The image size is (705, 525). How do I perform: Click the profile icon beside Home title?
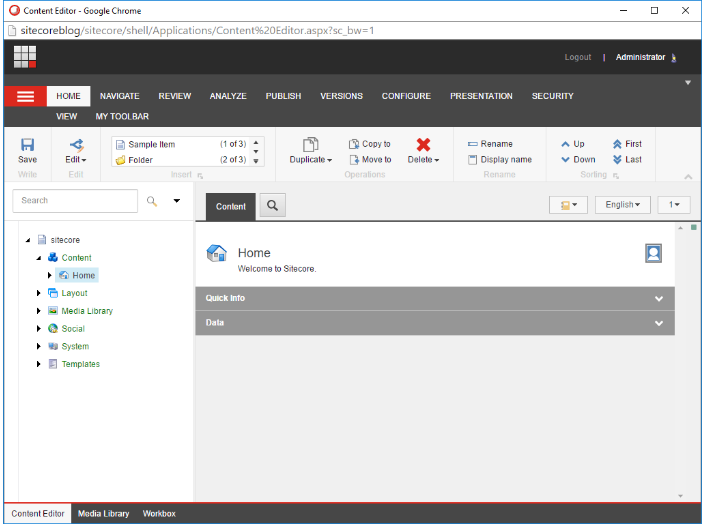click(x=653, y=253)
